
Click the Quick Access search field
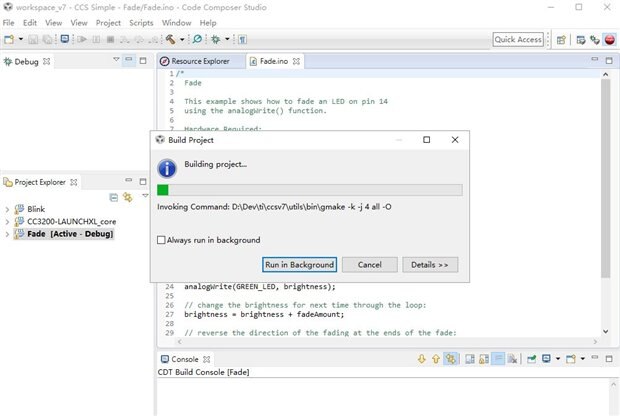pyautogui.click(x=518, y=40)
